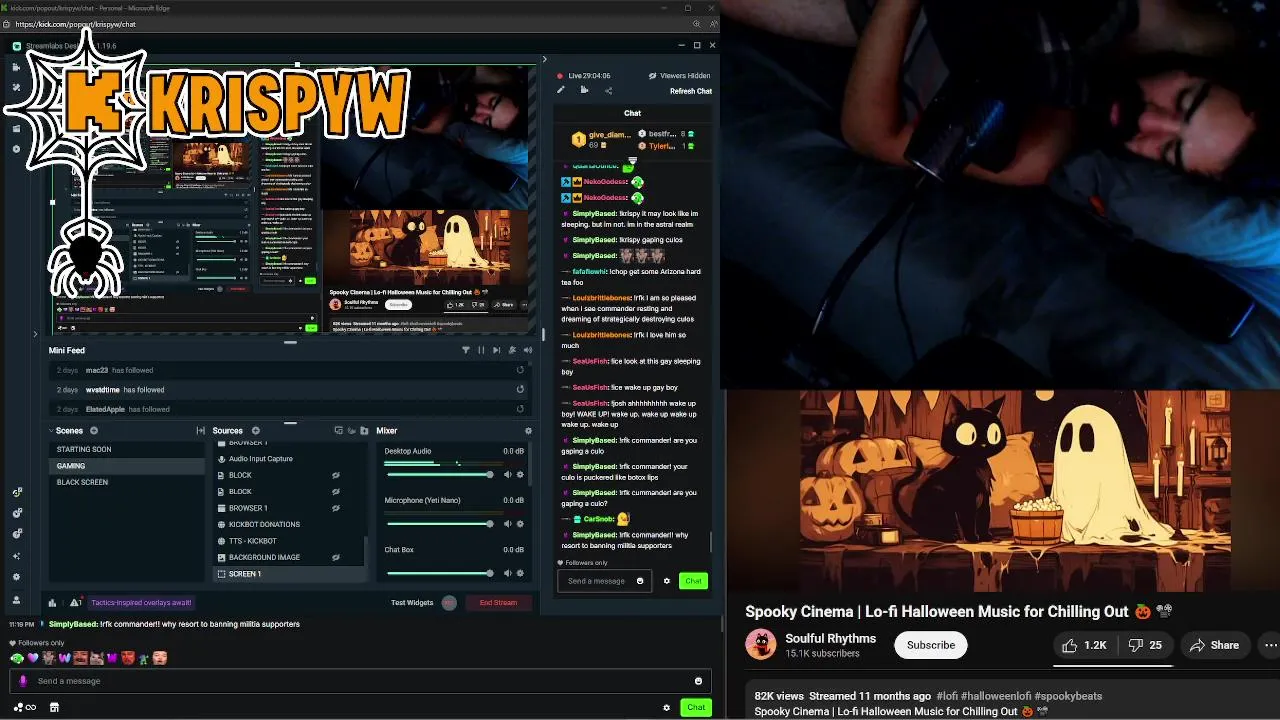
Task: Skip the current alert in Mini Feed
Action: pos(496,350)
